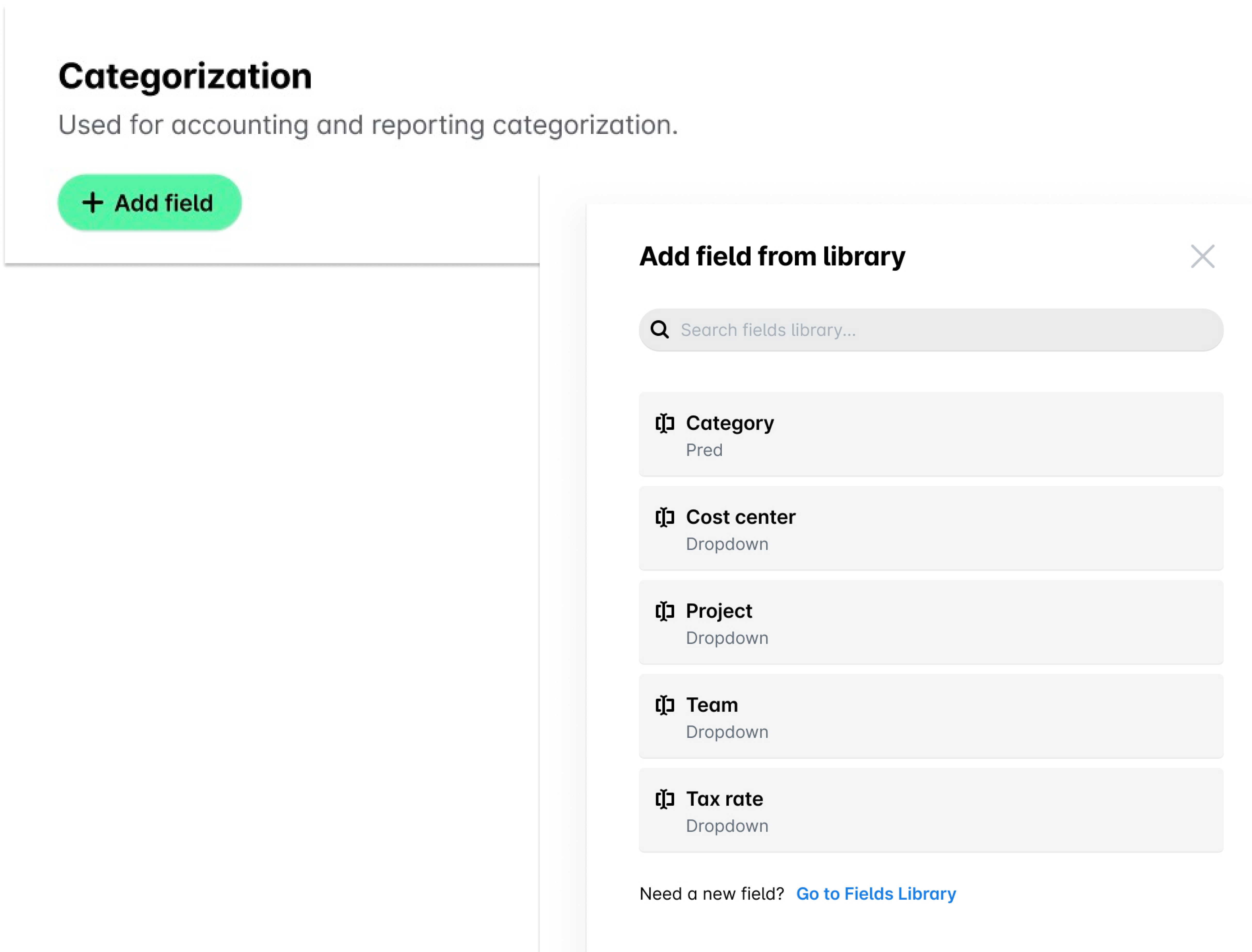Click the field icon beside Tax rate

click(x=666, y=799)
